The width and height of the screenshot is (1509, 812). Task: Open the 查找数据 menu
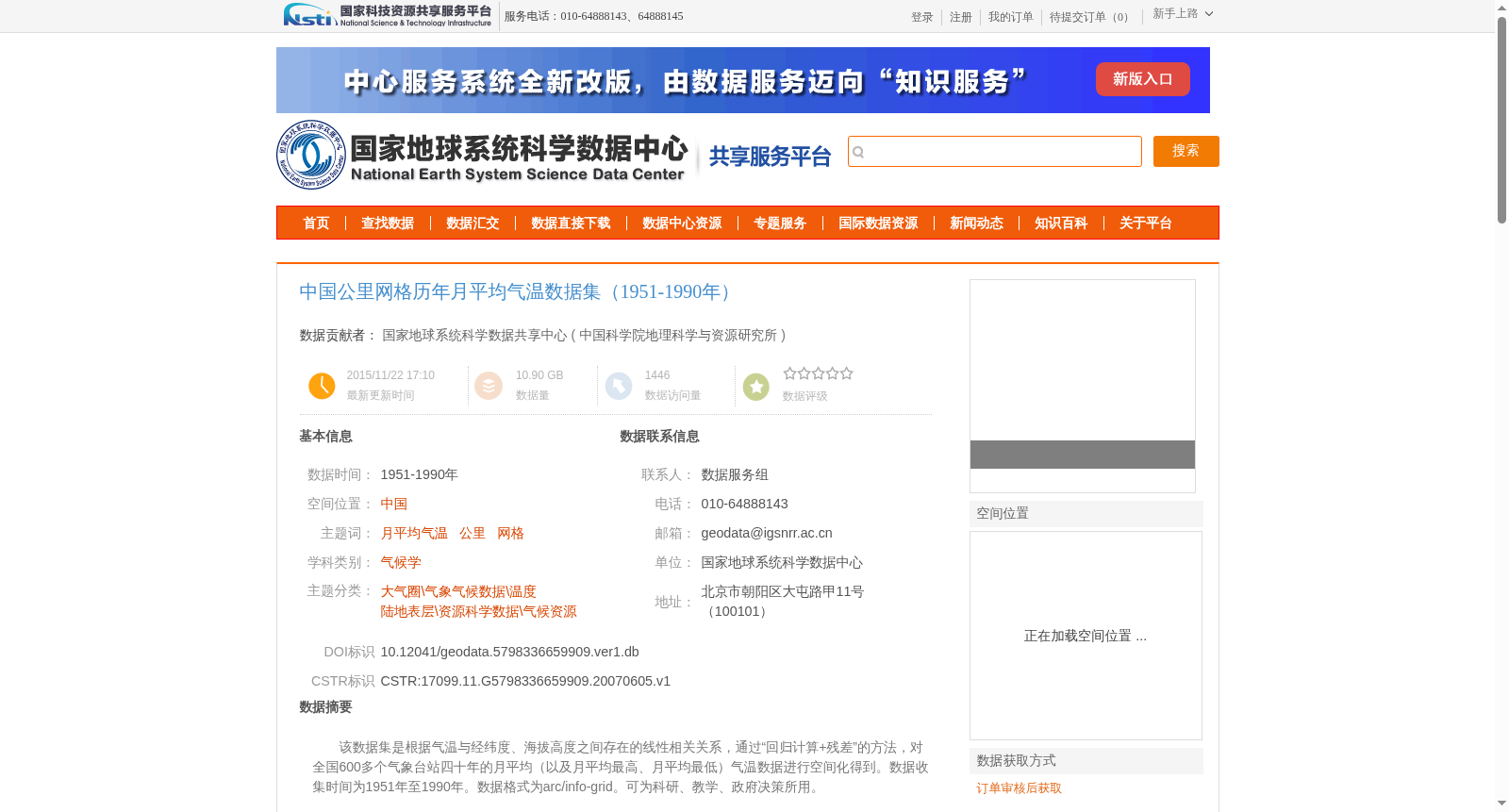coord(388,224)
